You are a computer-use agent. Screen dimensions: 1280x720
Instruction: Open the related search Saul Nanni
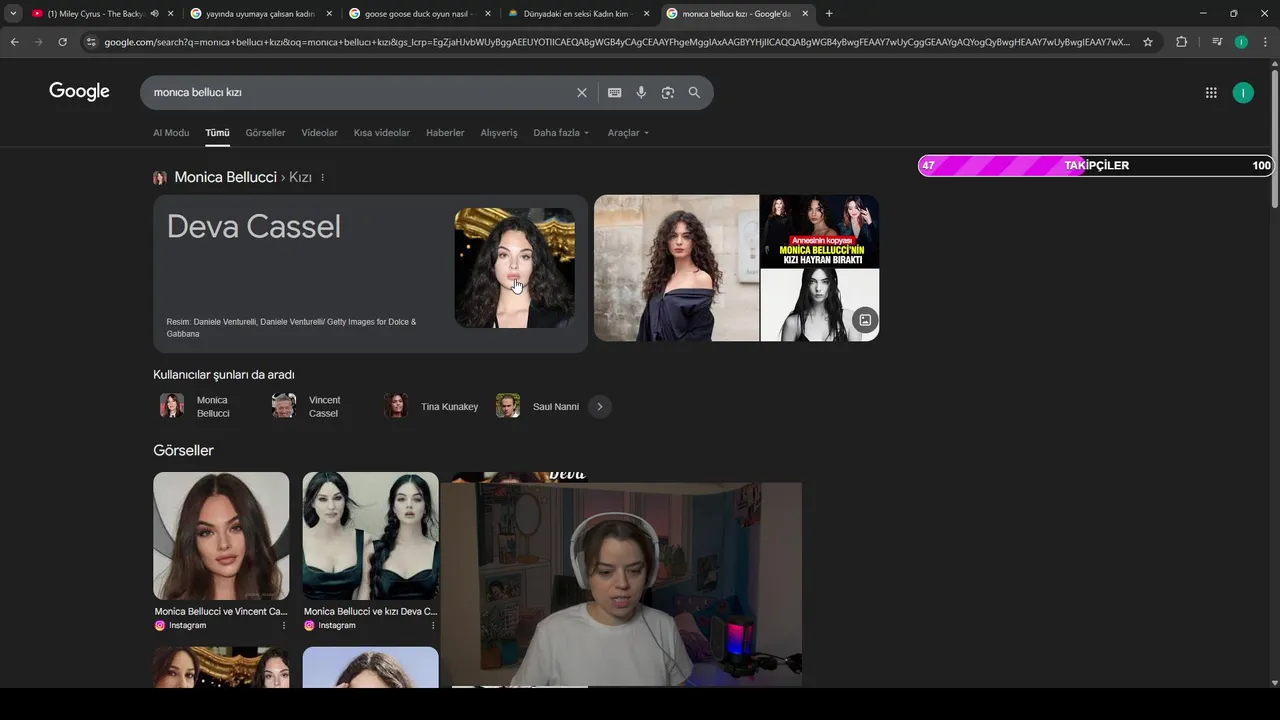[538, 406]
